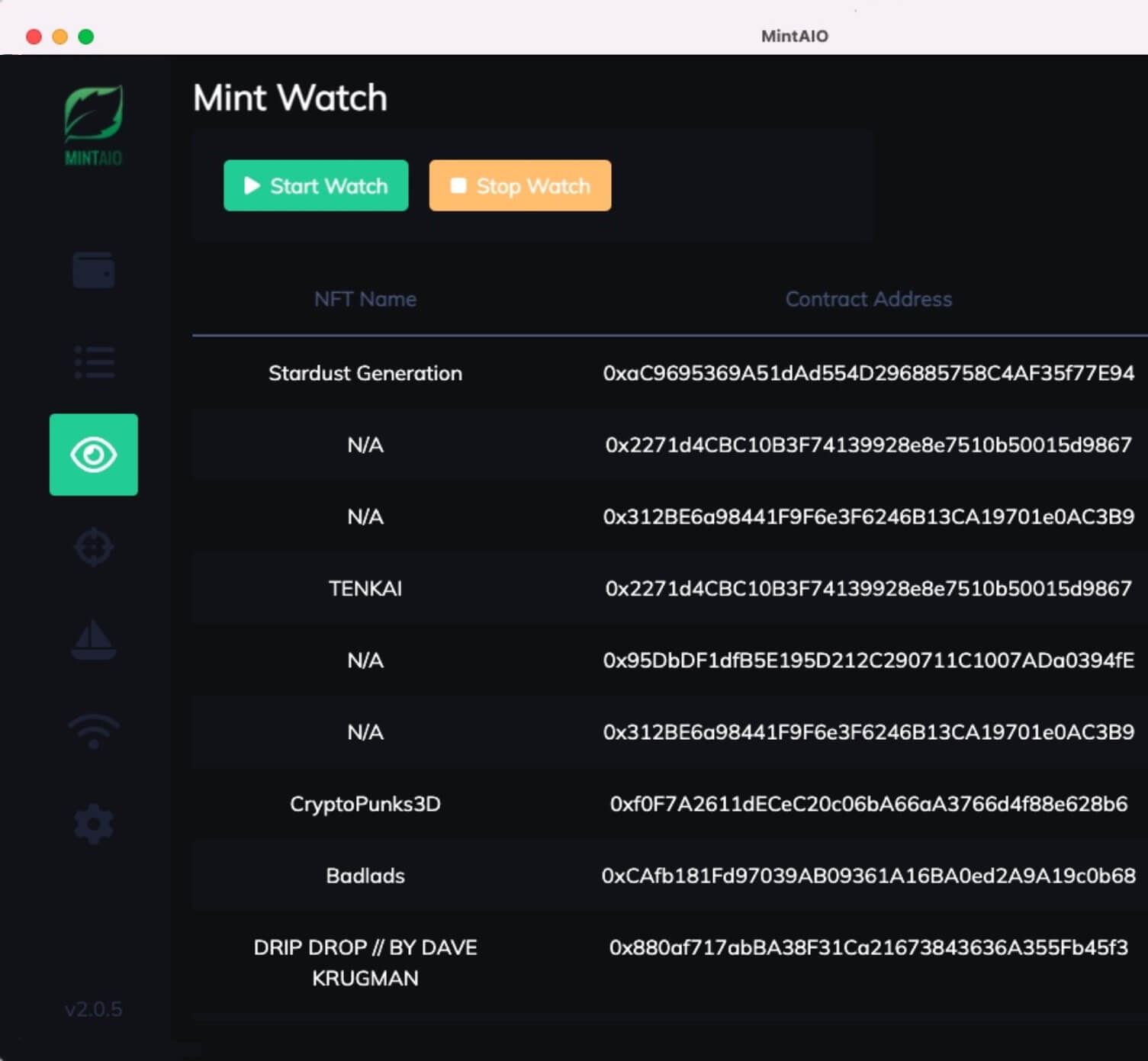Open the task list sidebar icon

(x=94, y=362)
